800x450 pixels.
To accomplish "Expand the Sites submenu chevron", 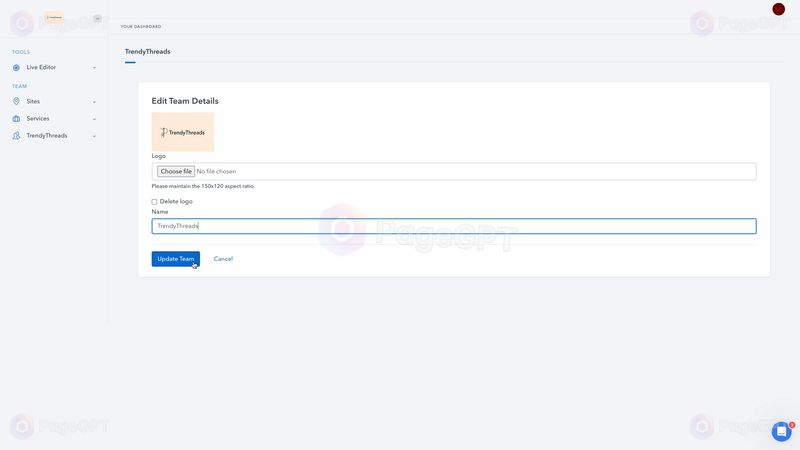I will pyautogui.click(x=94, y=102).
